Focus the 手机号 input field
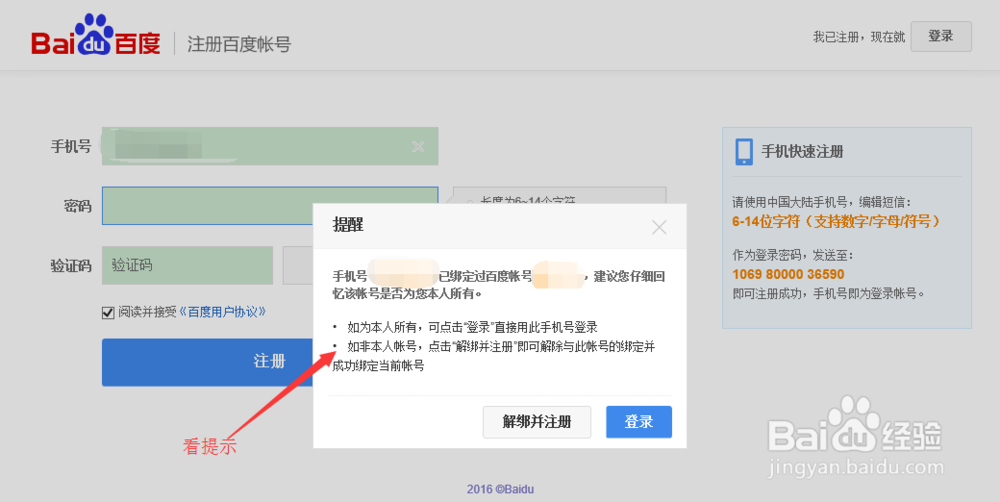The image size is (1000, 502). [270, 146]
